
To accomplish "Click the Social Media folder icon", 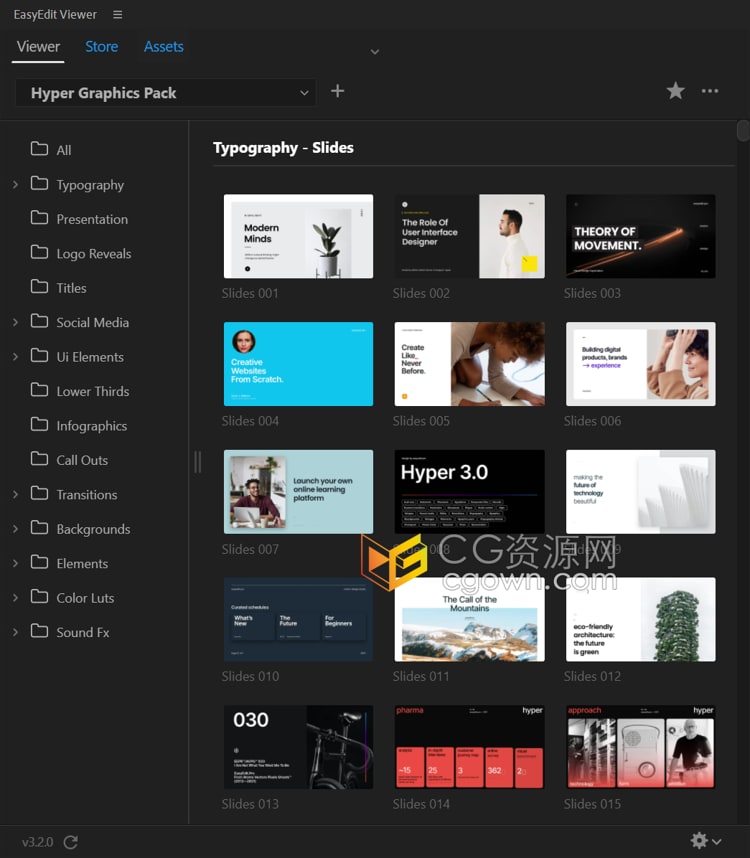I will (39, 321).
